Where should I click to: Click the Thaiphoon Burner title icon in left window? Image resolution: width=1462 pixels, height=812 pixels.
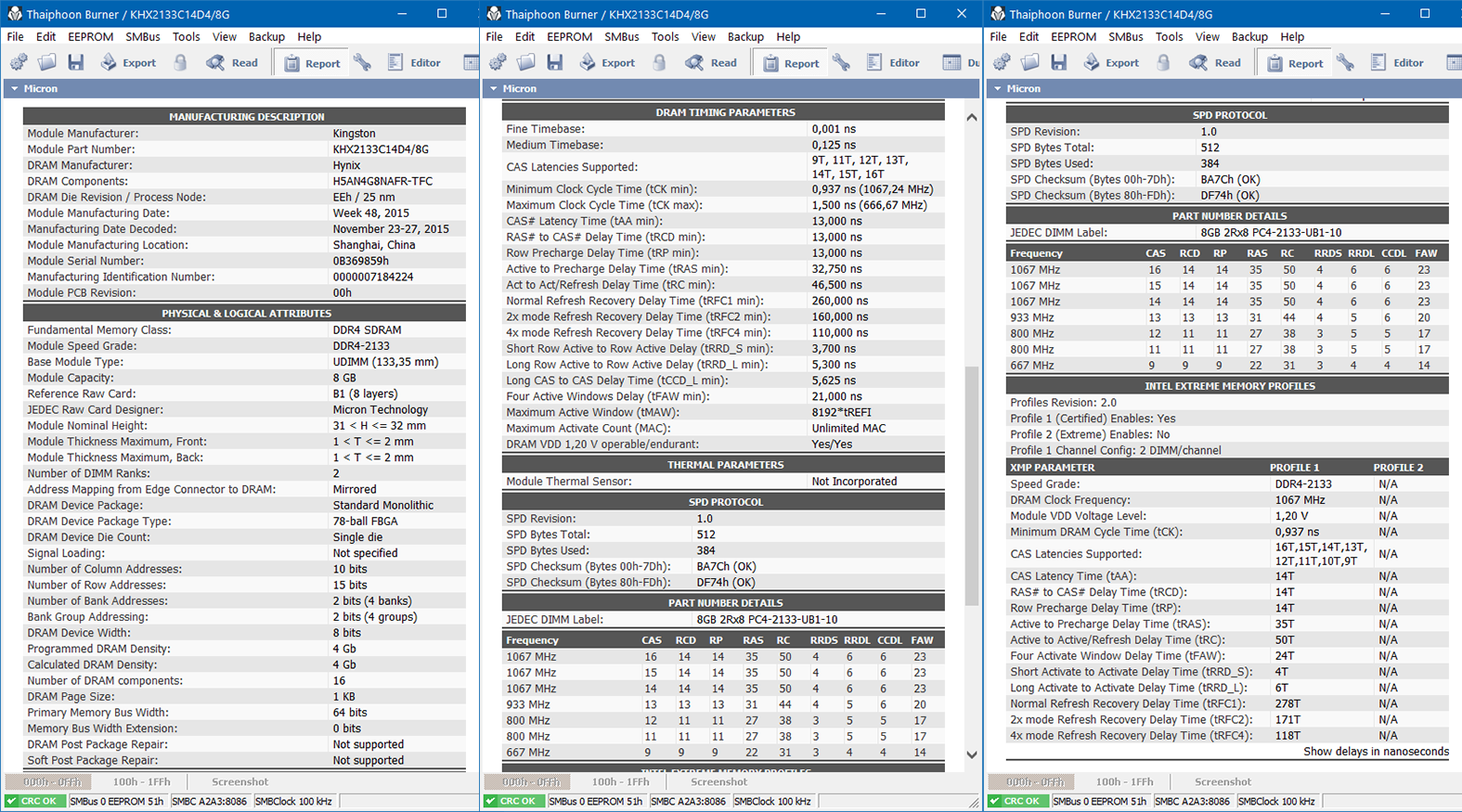click(15, 14)
